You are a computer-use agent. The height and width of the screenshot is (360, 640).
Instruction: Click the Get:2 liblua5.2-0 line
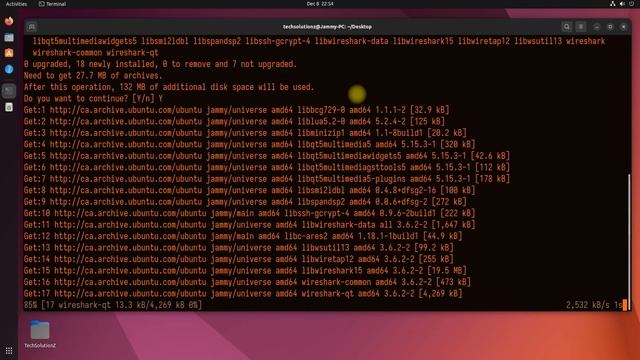click(x=234, y=122)
